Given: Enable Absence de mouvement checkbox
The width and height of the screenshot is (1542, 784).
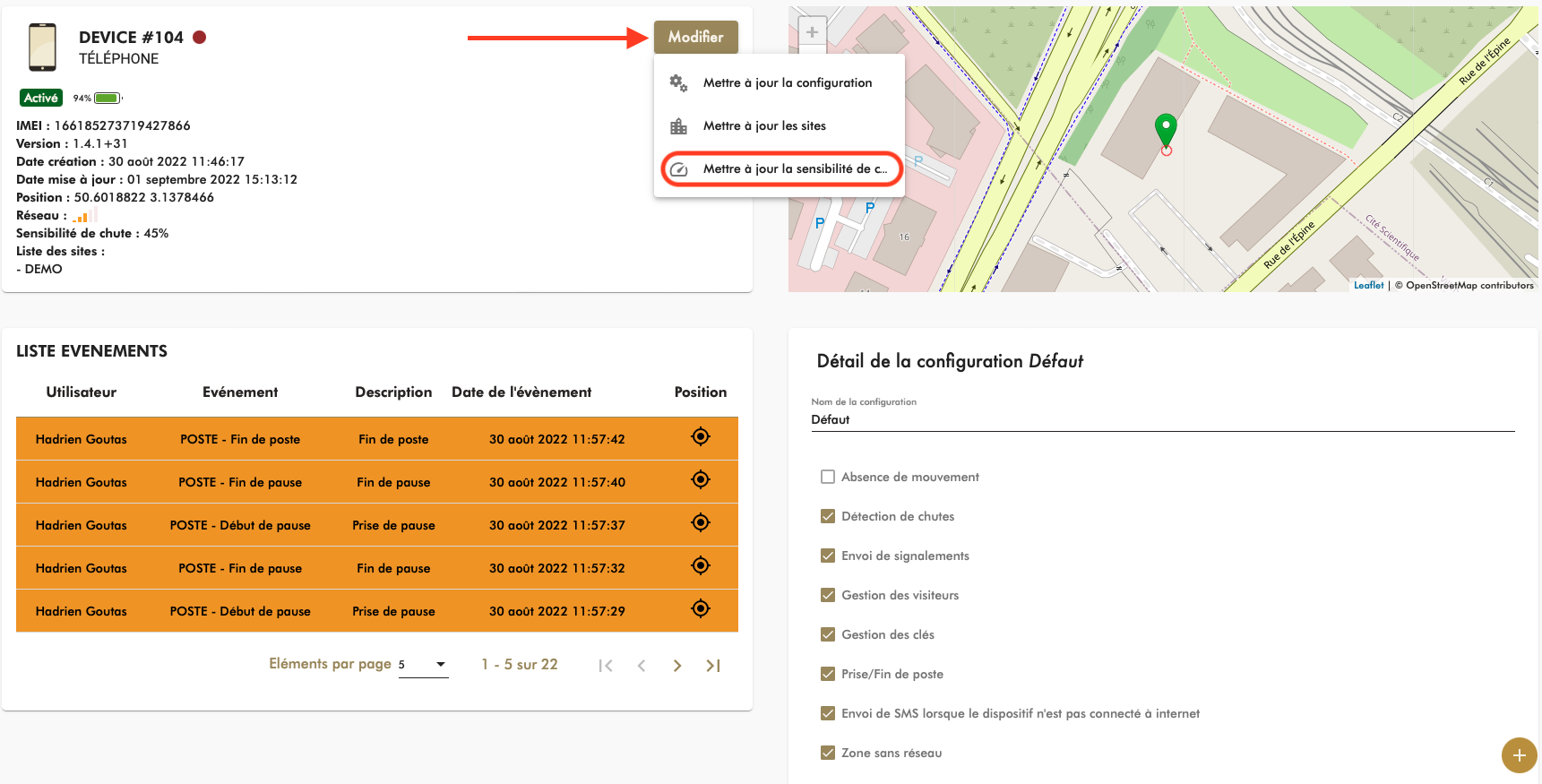Looking at the screenshot, I should (x=828, y=477).
